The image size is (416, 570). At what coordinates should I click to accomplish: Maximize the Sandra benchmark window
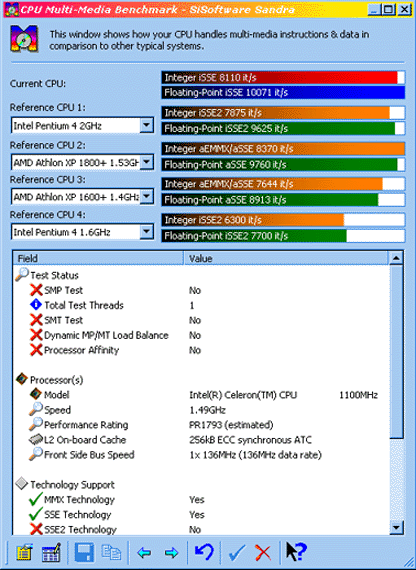[389, 9]
